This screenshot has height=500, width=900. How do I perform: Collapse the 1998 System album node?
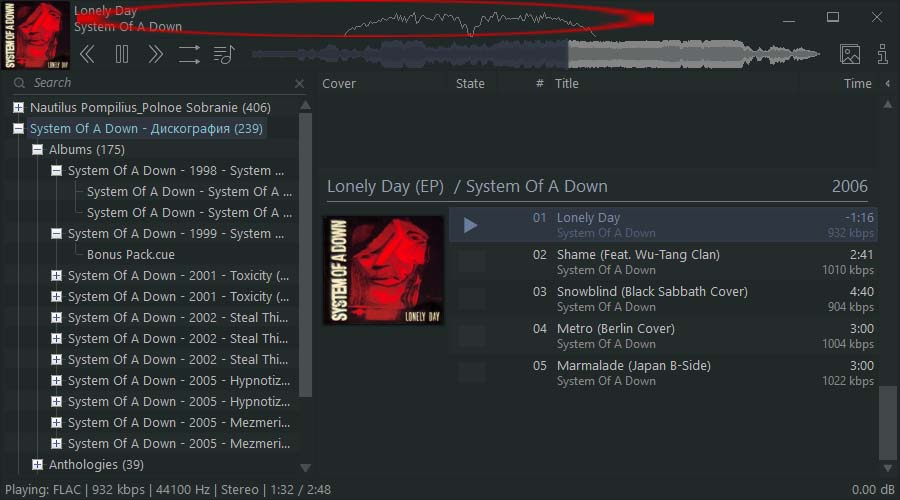coord(56,170)
